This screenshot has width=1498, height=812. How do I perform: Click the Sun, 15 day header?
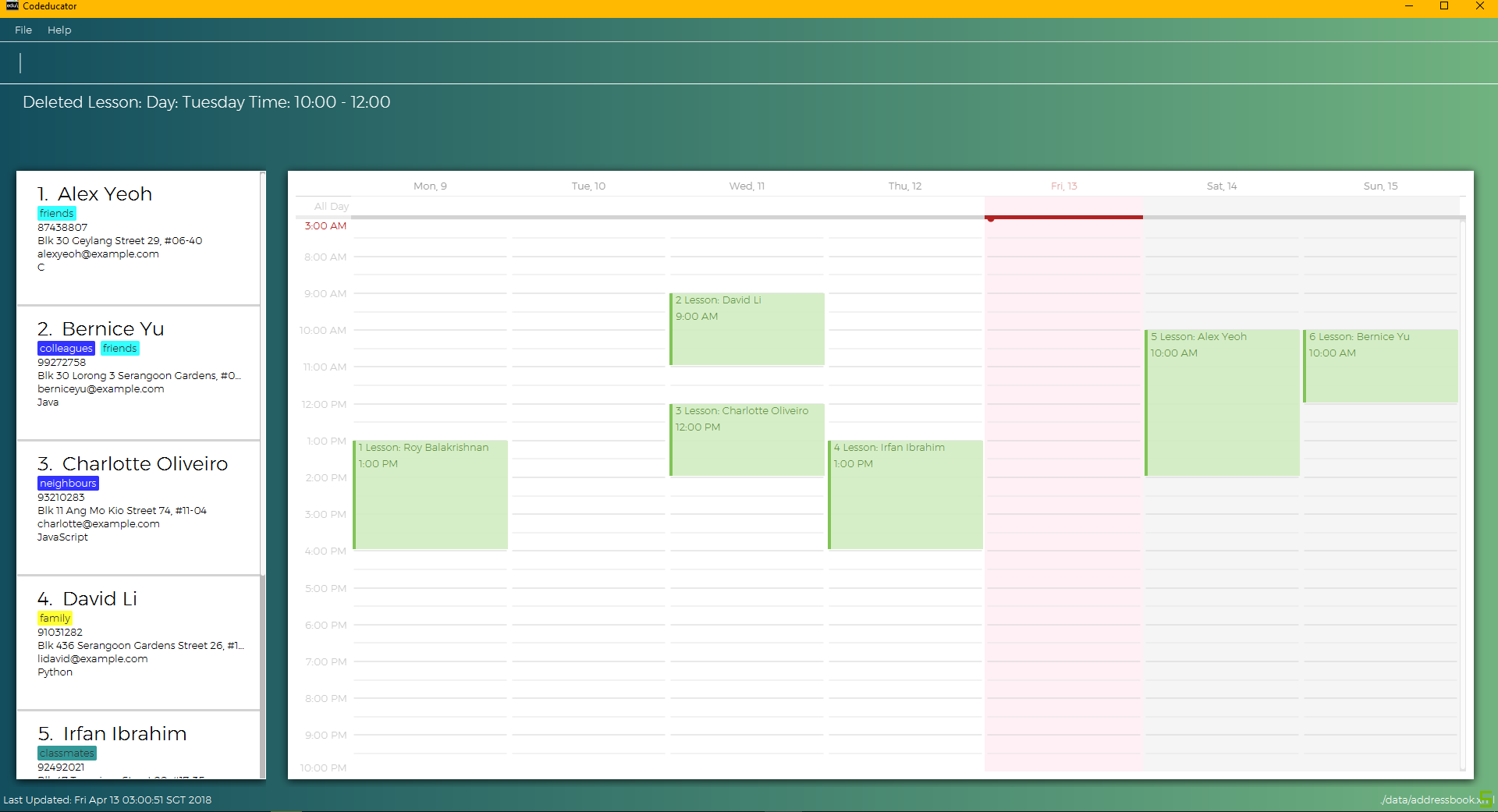1380,186
